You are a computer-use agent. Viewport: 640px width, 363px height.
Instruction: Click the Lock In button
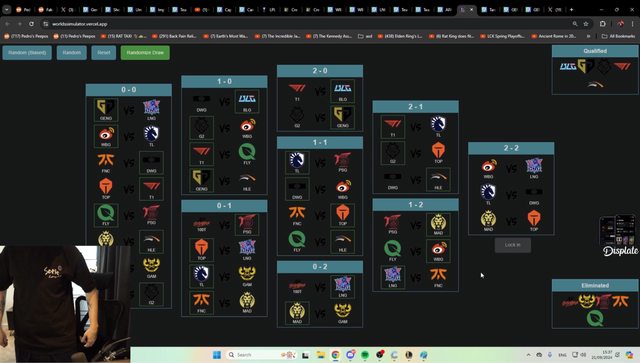tap(513, 245)
